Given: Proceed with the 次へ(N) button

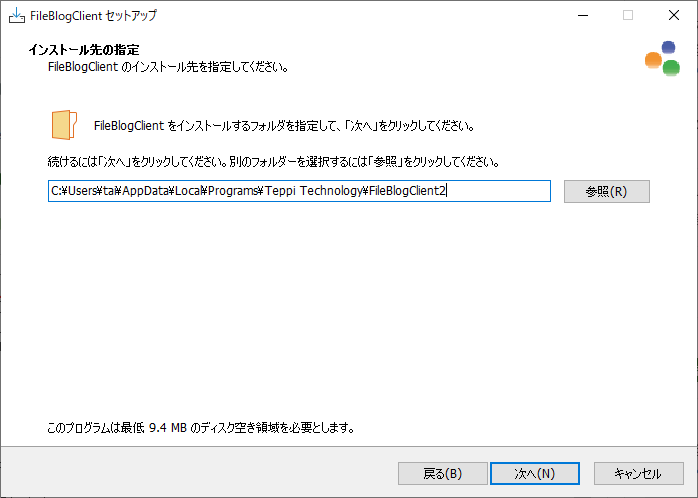Looking at the screenshot, I should [534, 473].
